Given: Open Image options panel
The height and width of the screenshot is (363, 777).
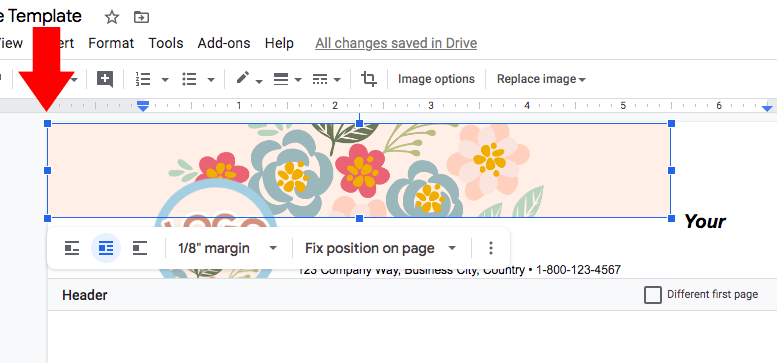Looking at the screenshot, I should point(436,79).
